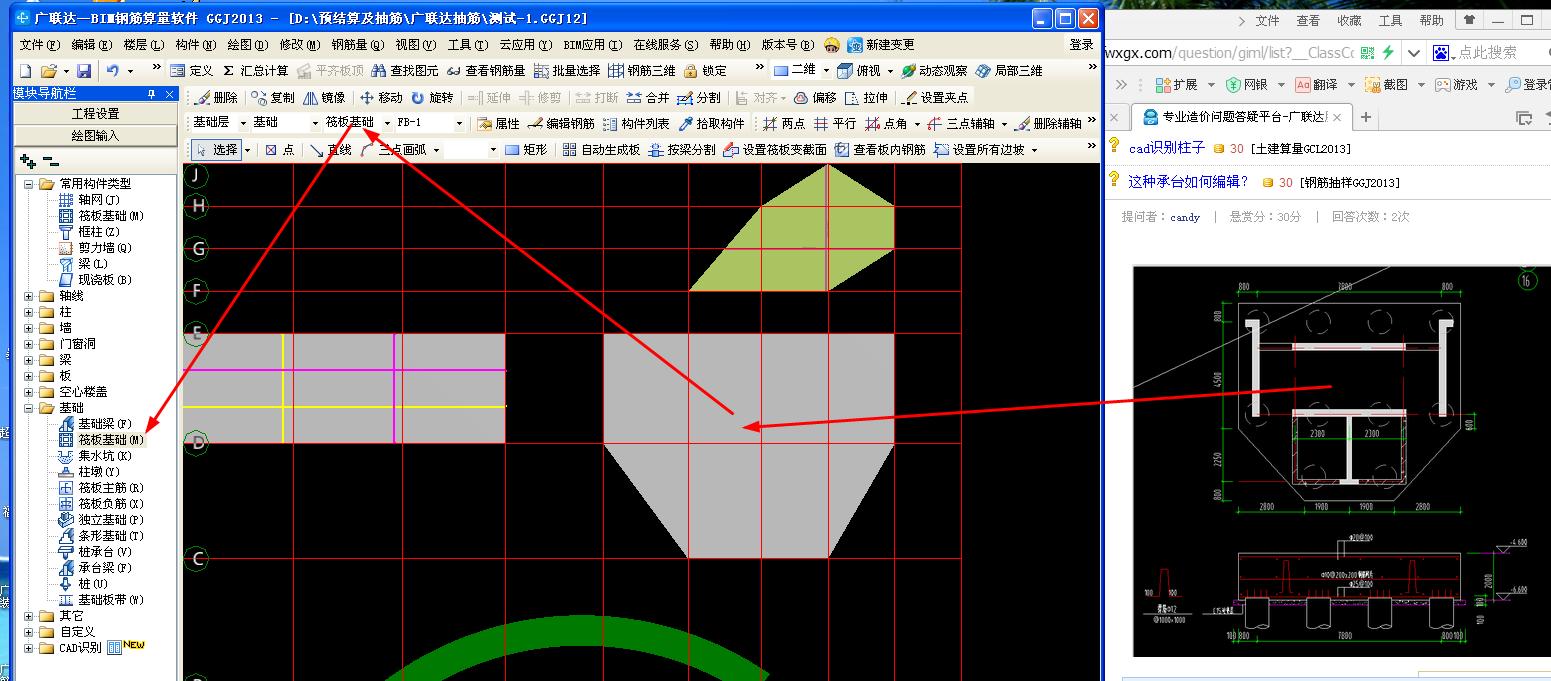Click the CAD drawing thumbnail in browser
This screenshot has width=1551, height=681.
pyautogui.click(x=1341, y=461)
